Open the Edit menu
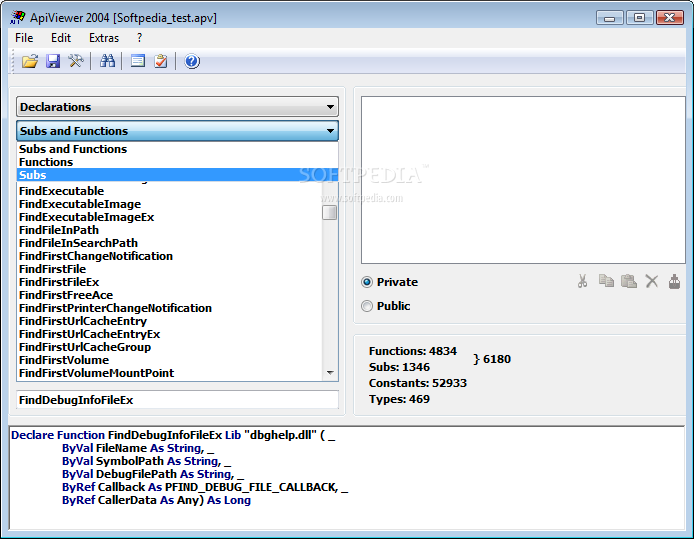Screen dimensions: 694x539 [x=61, y=38]
